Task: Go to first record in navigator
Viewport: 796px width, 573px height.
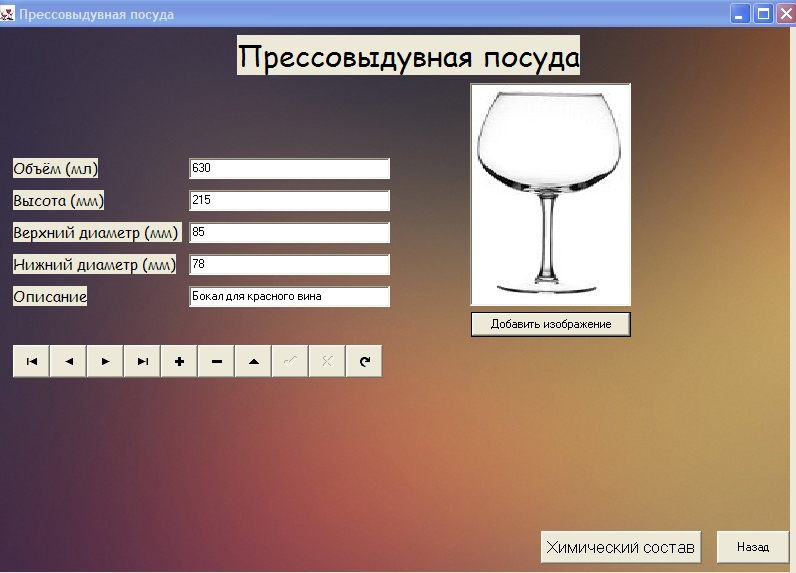Action: pos(31,361)
